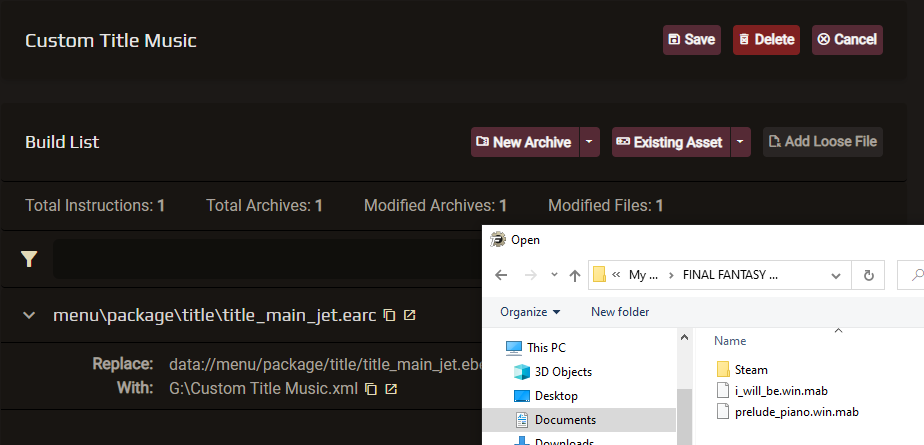Open title_main_jet.earc in external viewer

410,315
